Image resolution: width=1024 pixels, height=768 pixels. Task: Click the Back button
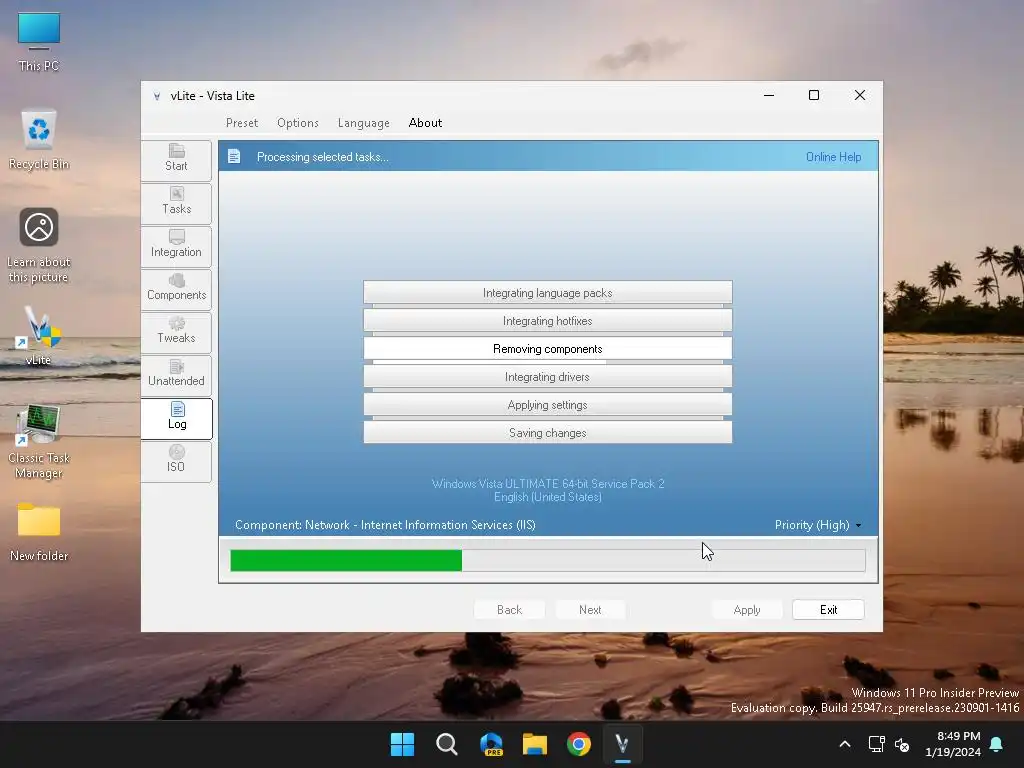coord(509,609)
